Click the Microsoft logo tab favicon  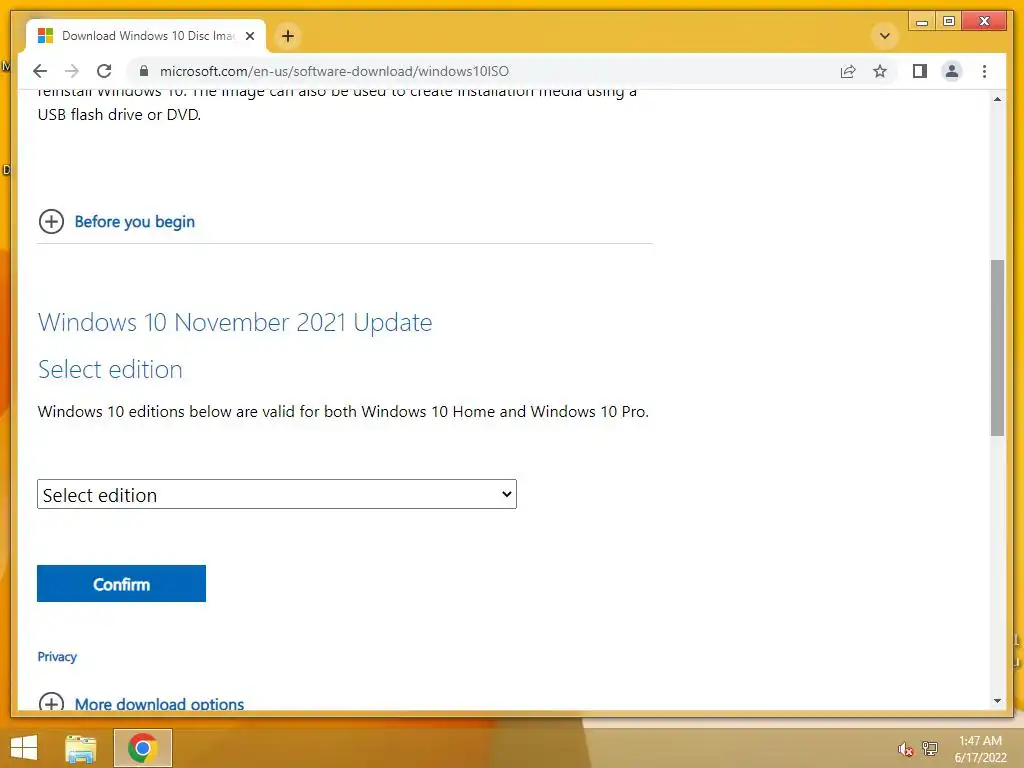tap(45, 36)
